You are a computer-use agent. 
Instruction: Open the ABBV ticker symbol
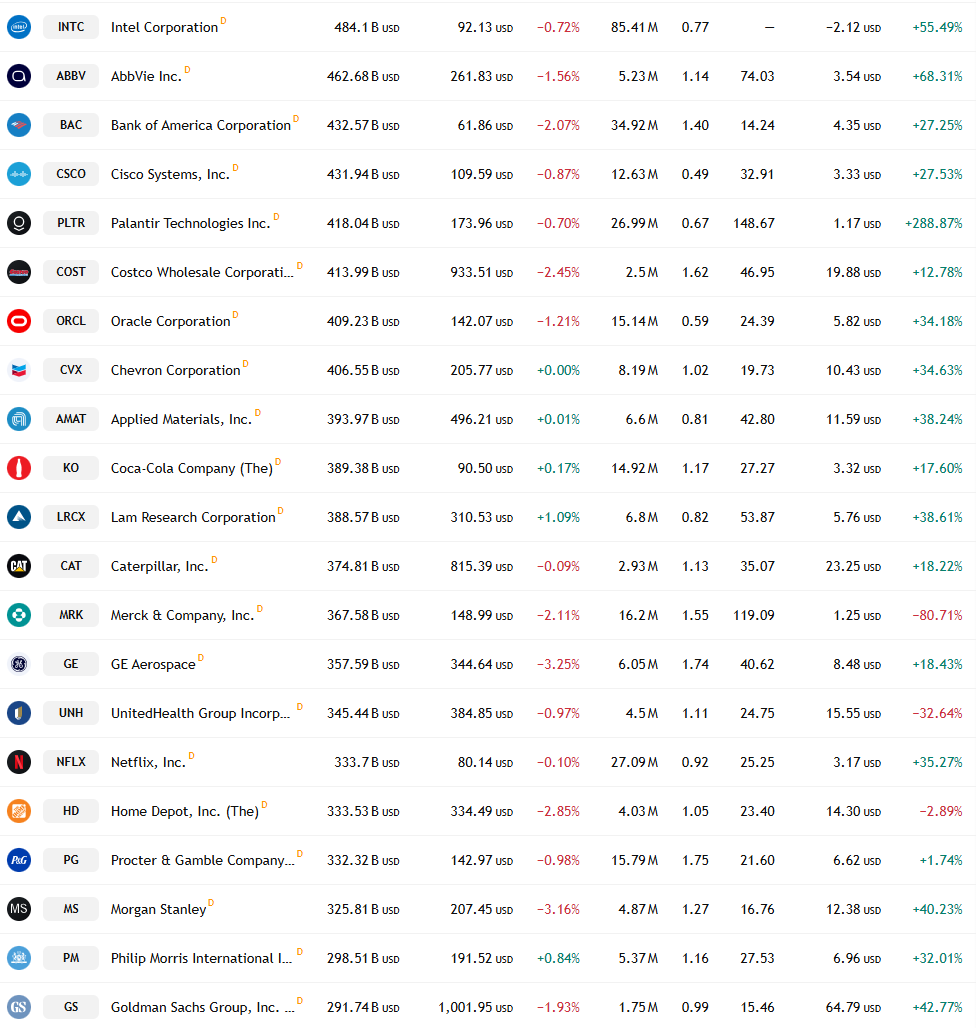point(71,76)
